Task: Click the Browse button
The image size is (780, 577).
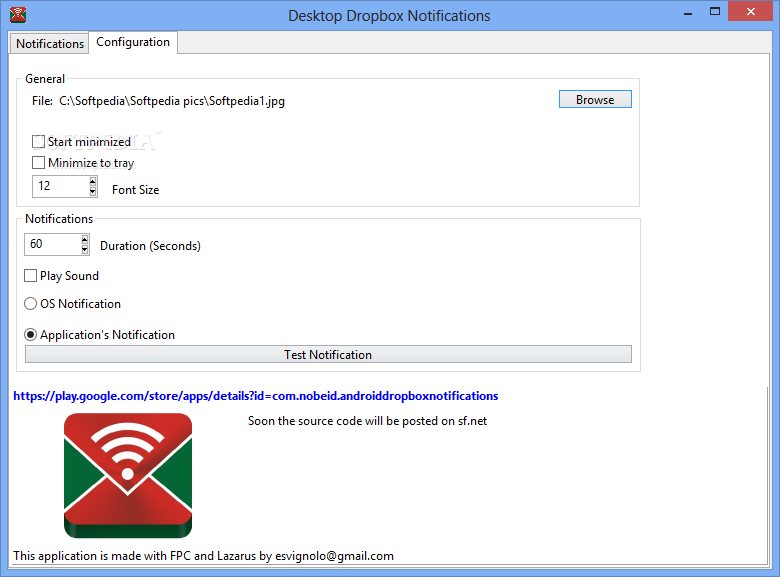Action: coord(595,99)
